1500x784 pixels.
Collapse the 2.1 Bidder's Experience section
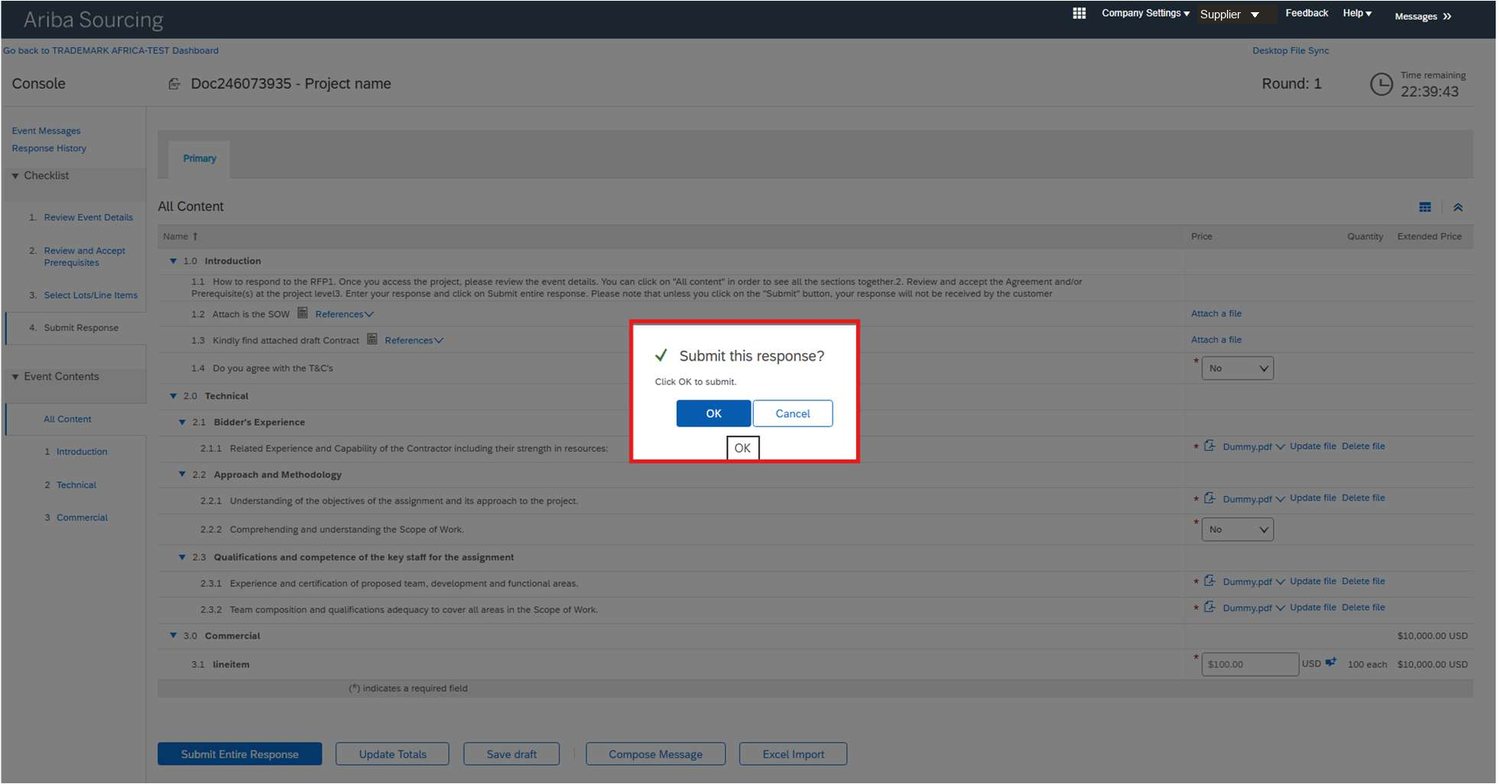pyautogui.click(x=182, y=422)
